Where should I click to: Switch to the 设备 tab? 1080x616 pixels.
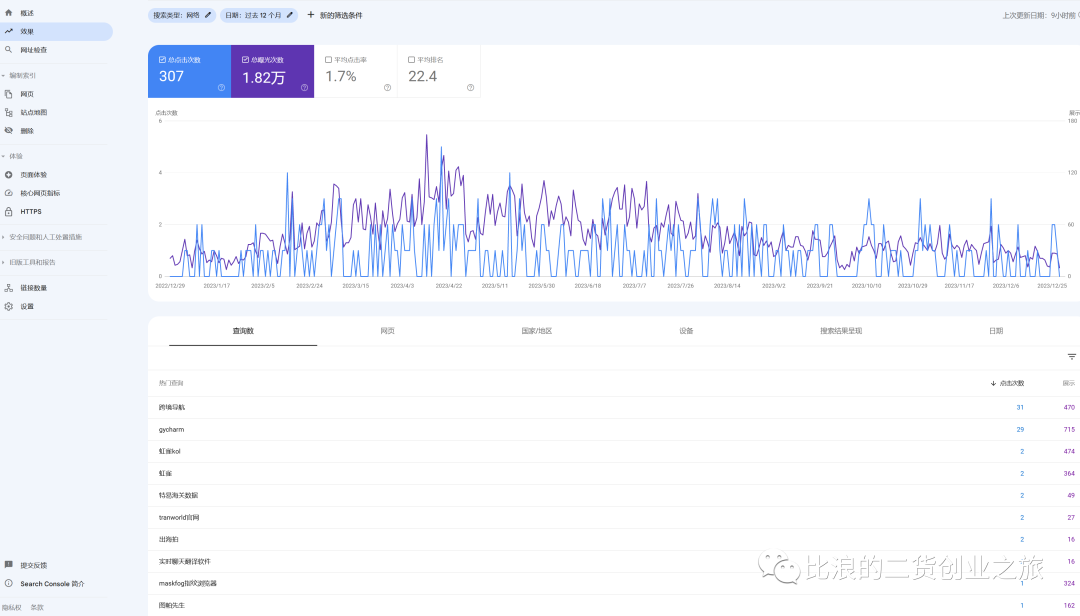coord(686,331)
